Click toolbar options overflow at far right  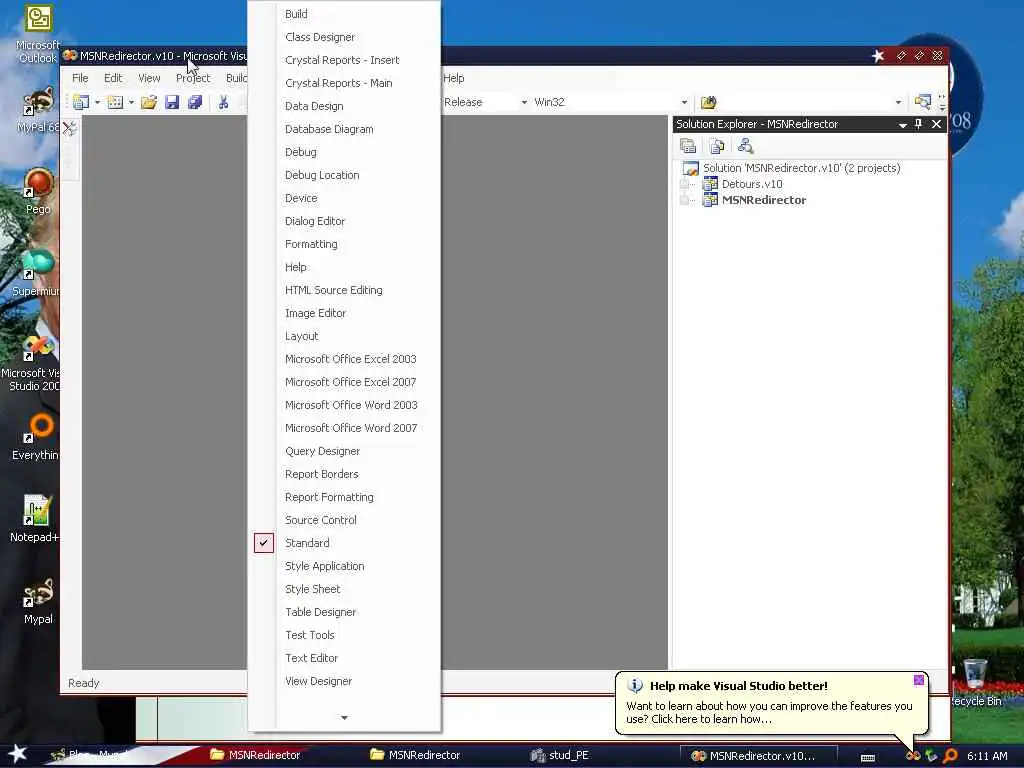(942, 102)
